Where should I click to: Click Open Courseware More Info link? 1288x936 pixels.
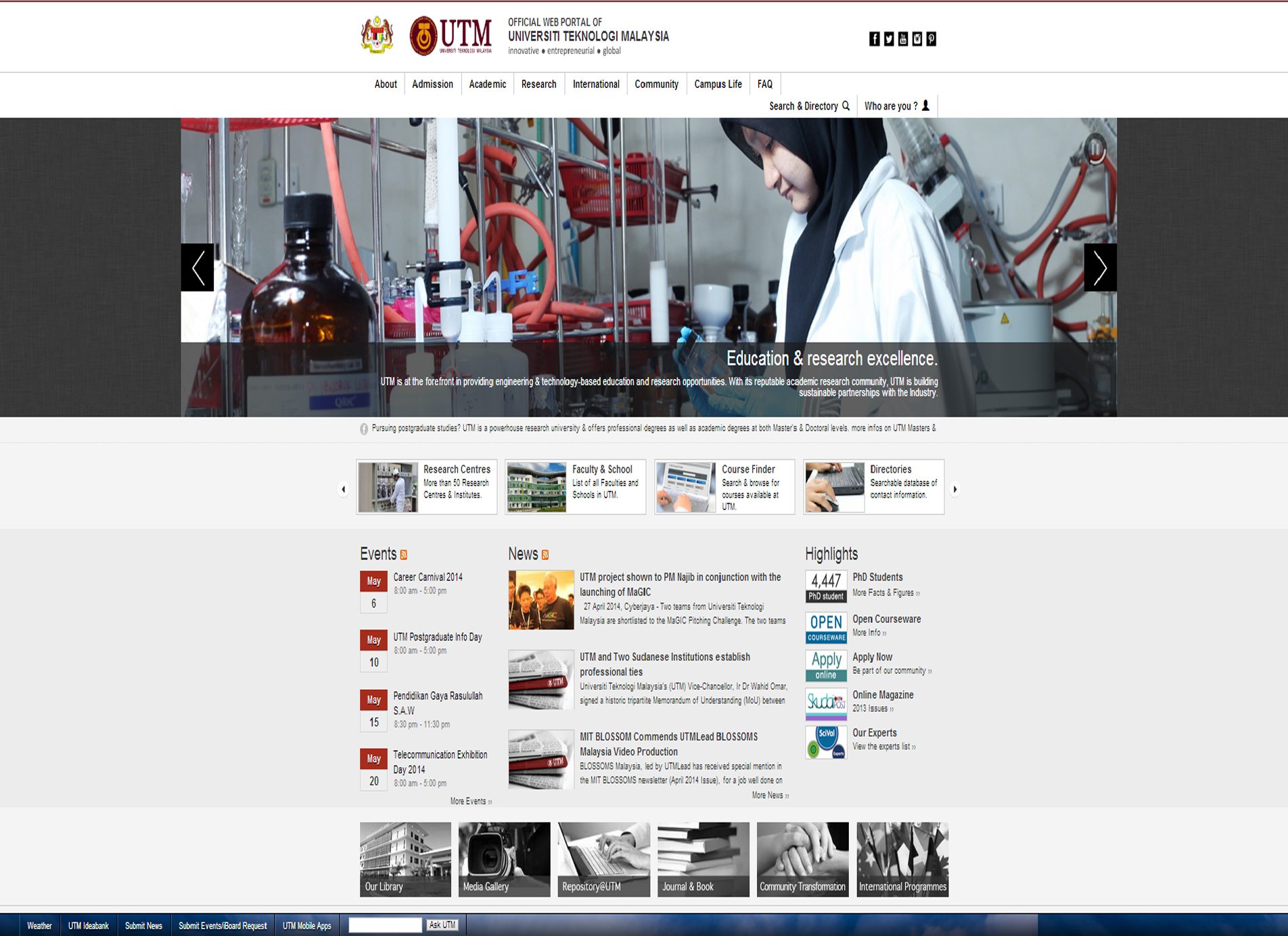point(869,633)
